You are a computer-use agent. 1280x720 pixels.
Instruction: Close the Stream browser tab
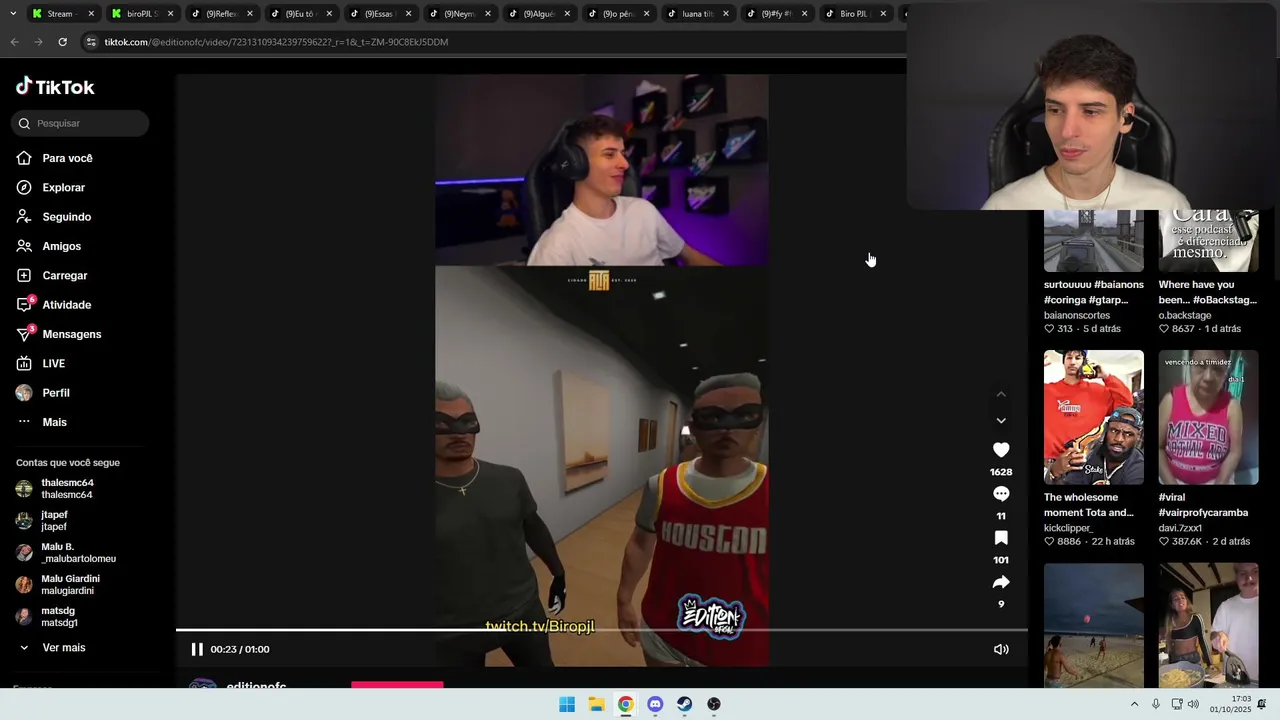pyautogui.click(x=91, y=14)
